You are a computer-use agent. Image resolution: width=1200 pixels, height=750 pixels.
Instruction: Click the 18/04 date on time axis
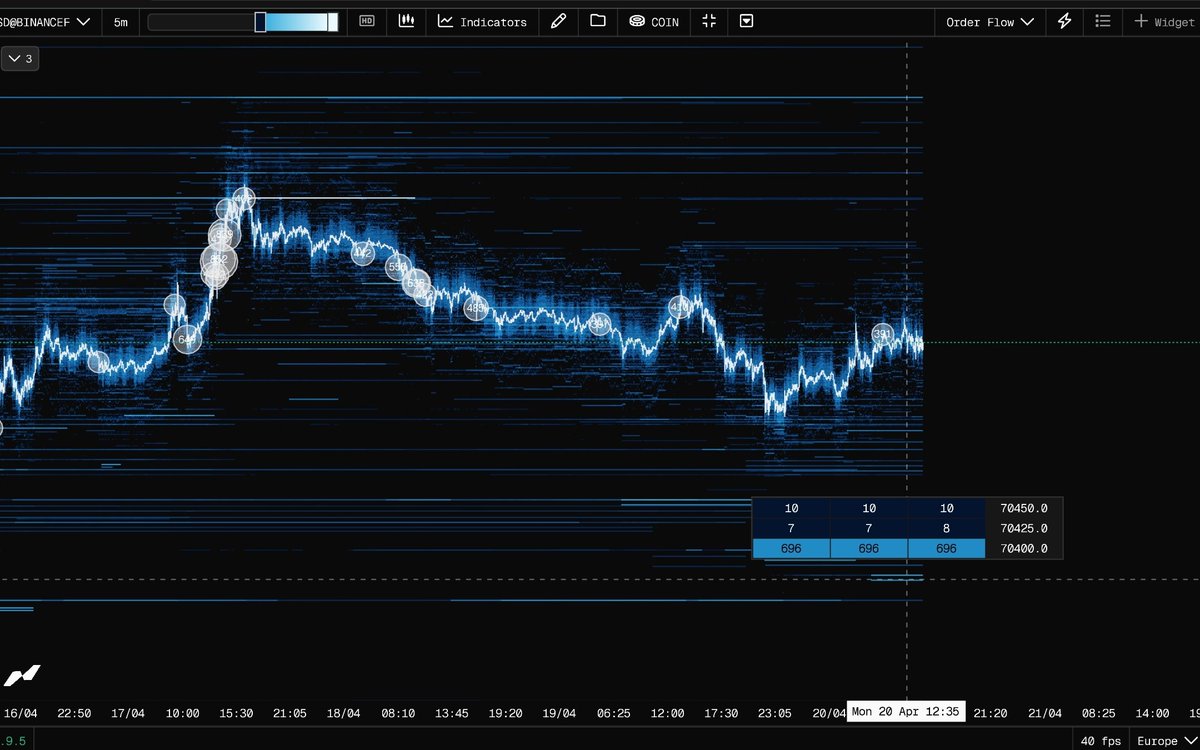pyautogui.click(x=343, y=713)
